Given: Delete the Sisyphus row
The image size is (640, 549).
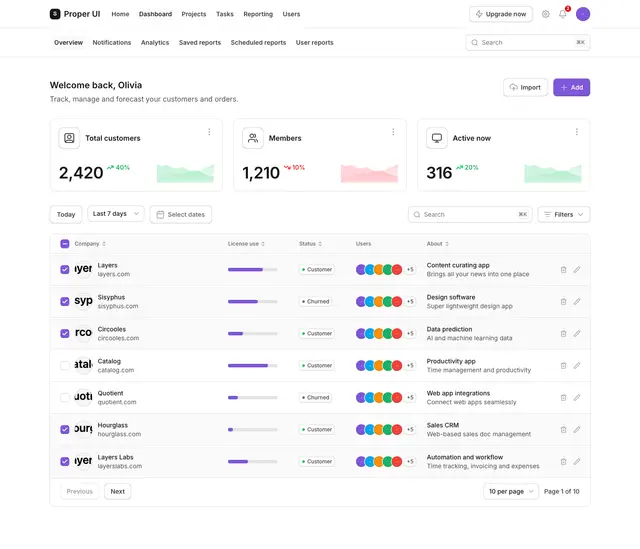Looking at the screenshot, I should click(x=563, y=301).
